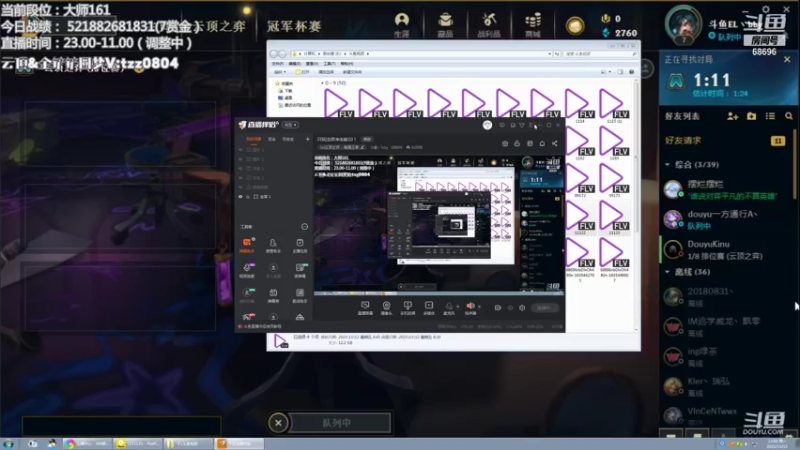Screen dimensions: 800x450
Task: Select friend douyu一方通行A in list
Action: (x=727, y=219)
